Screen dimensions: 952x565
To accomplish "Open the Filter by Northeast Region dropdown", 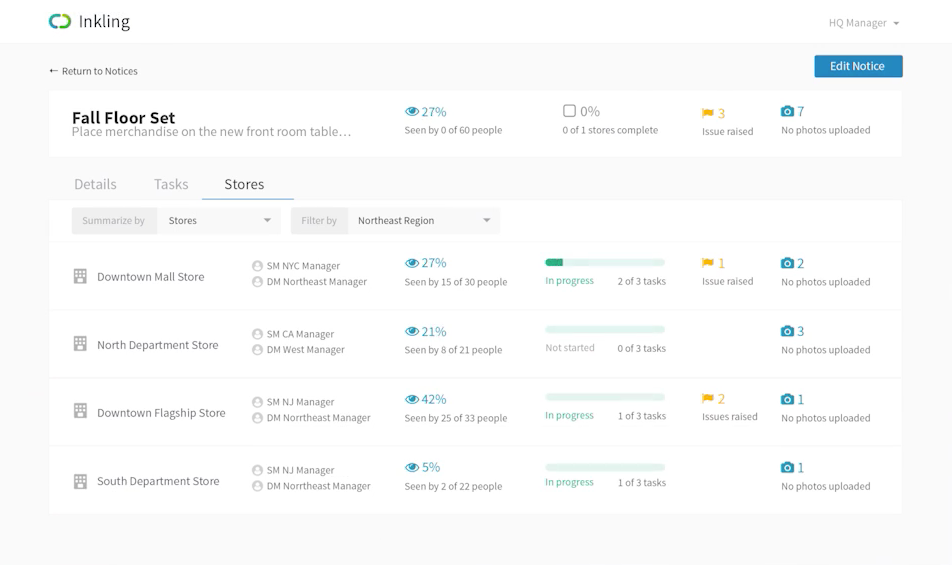I will tap(423, 221).
